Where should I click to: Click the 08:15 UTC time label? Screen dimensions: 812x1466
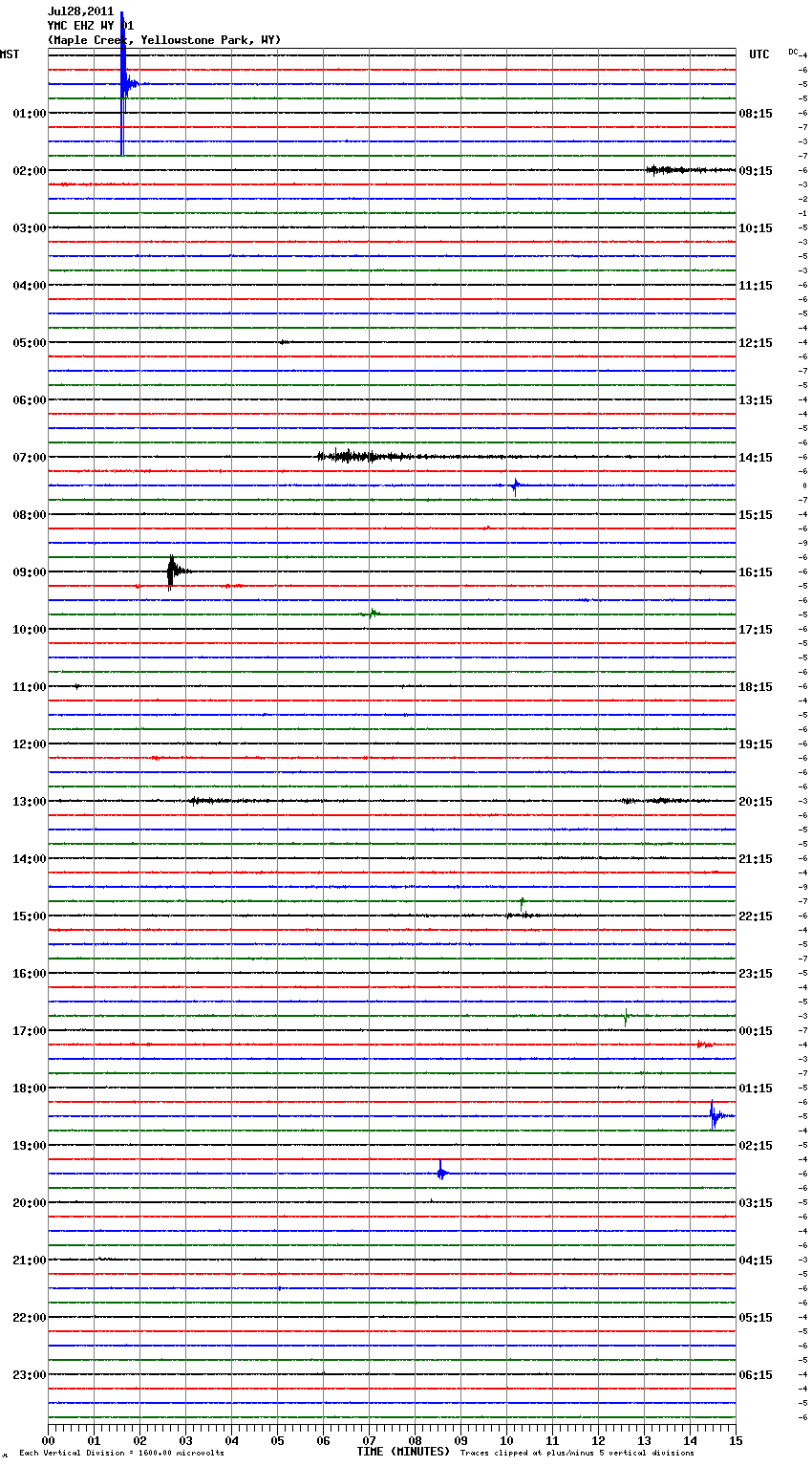click(x=756, y=113)
